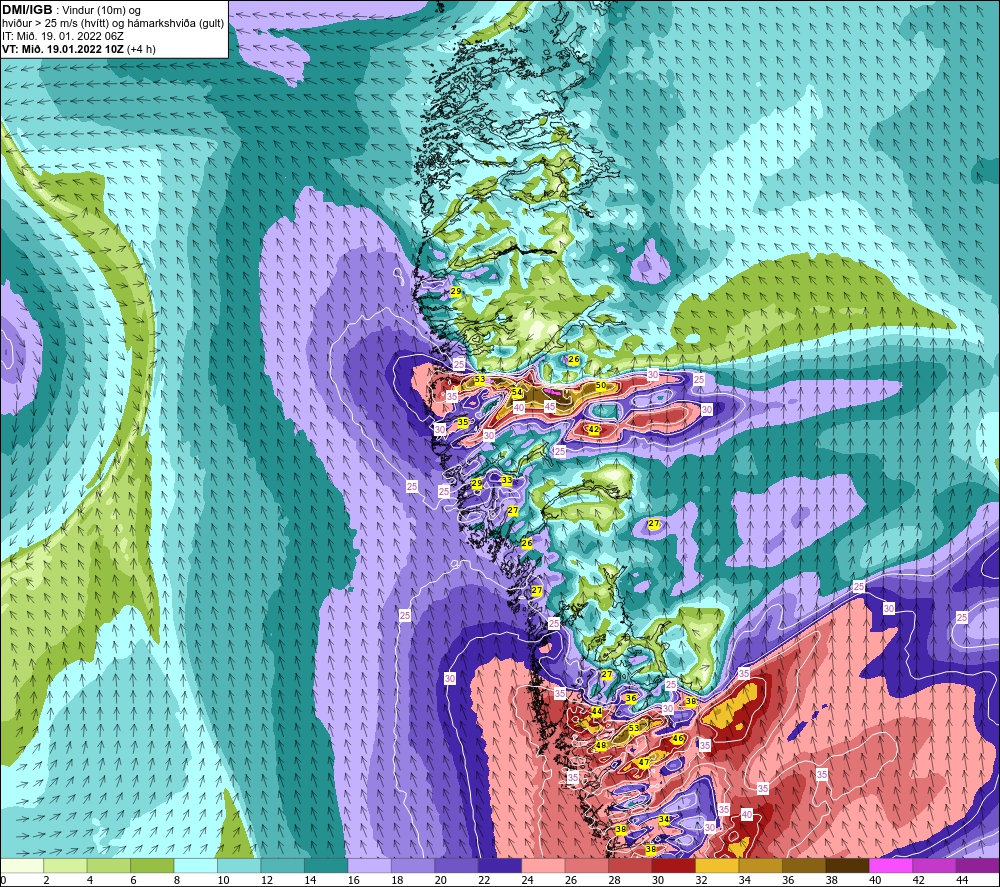This screenshot has height=887, width=1000.
Task: Click the legend scale number 38
Action: point(831,881)
